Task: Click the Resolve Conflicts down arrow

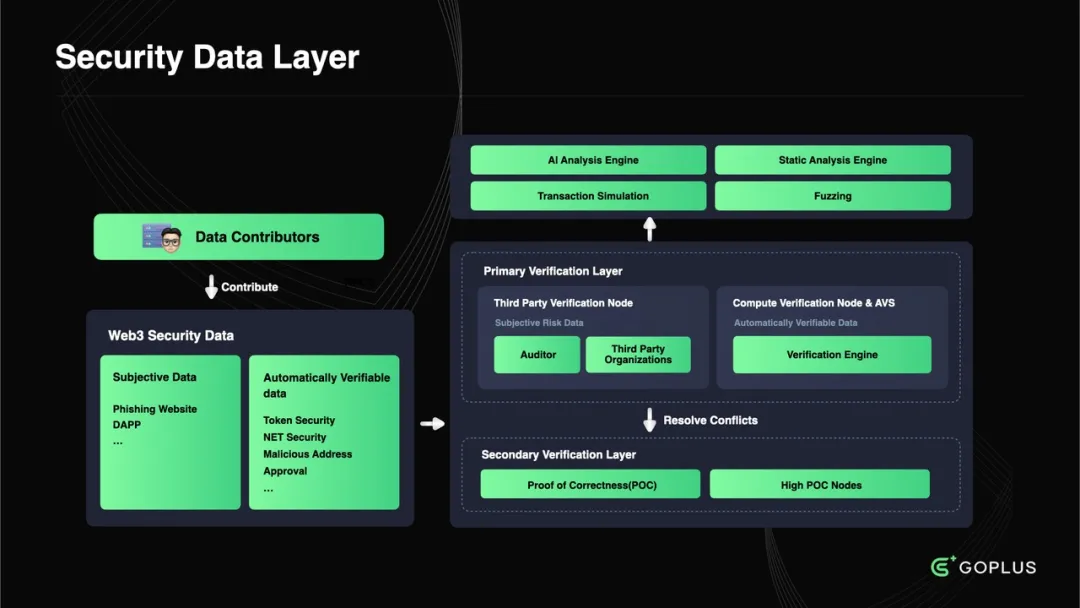Action: (x=649, y=420)
